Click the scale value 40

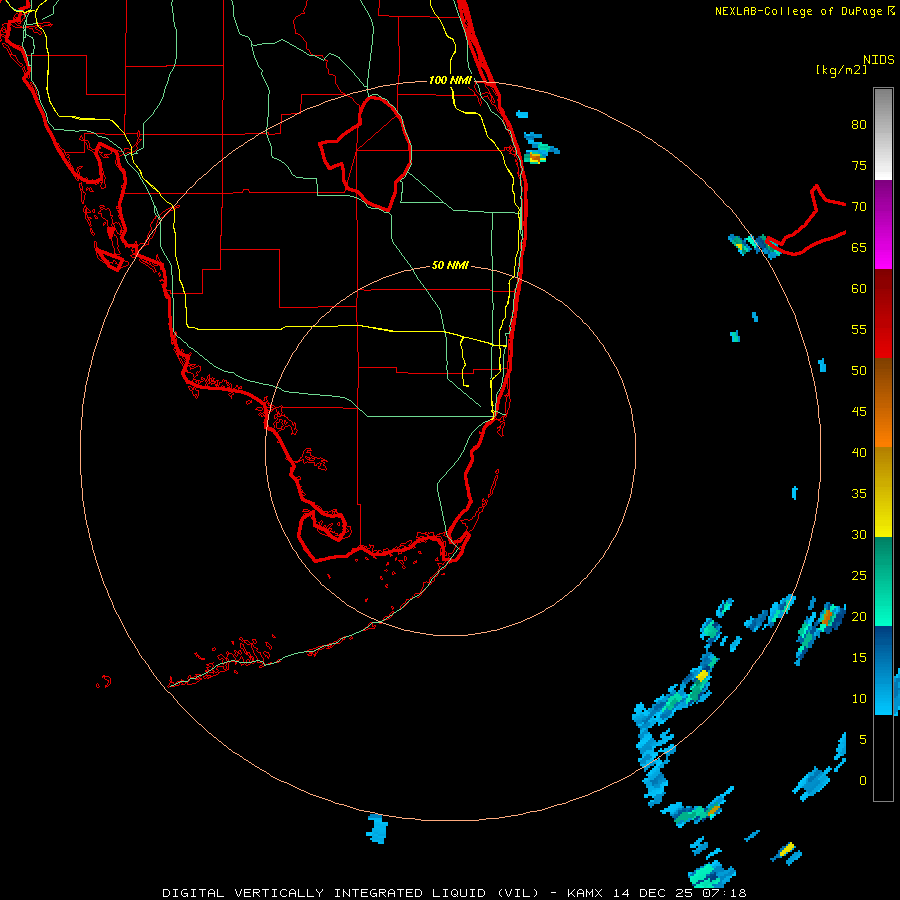[859, 452]
